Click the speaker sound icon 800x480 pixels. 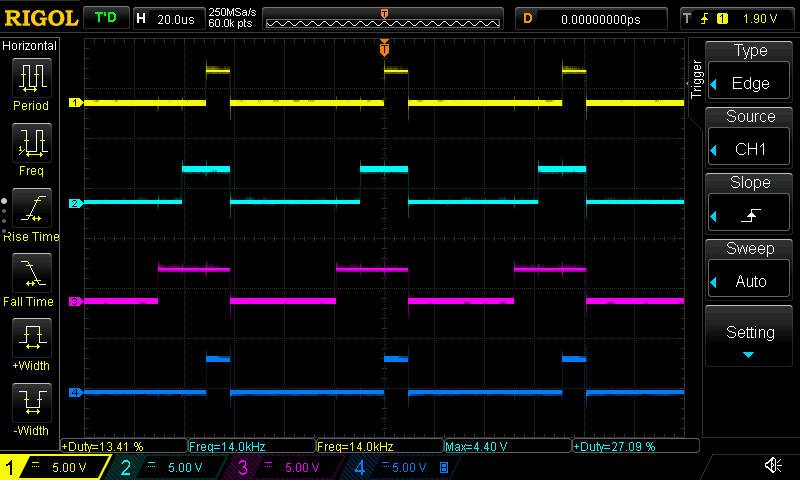pos(772,466)
